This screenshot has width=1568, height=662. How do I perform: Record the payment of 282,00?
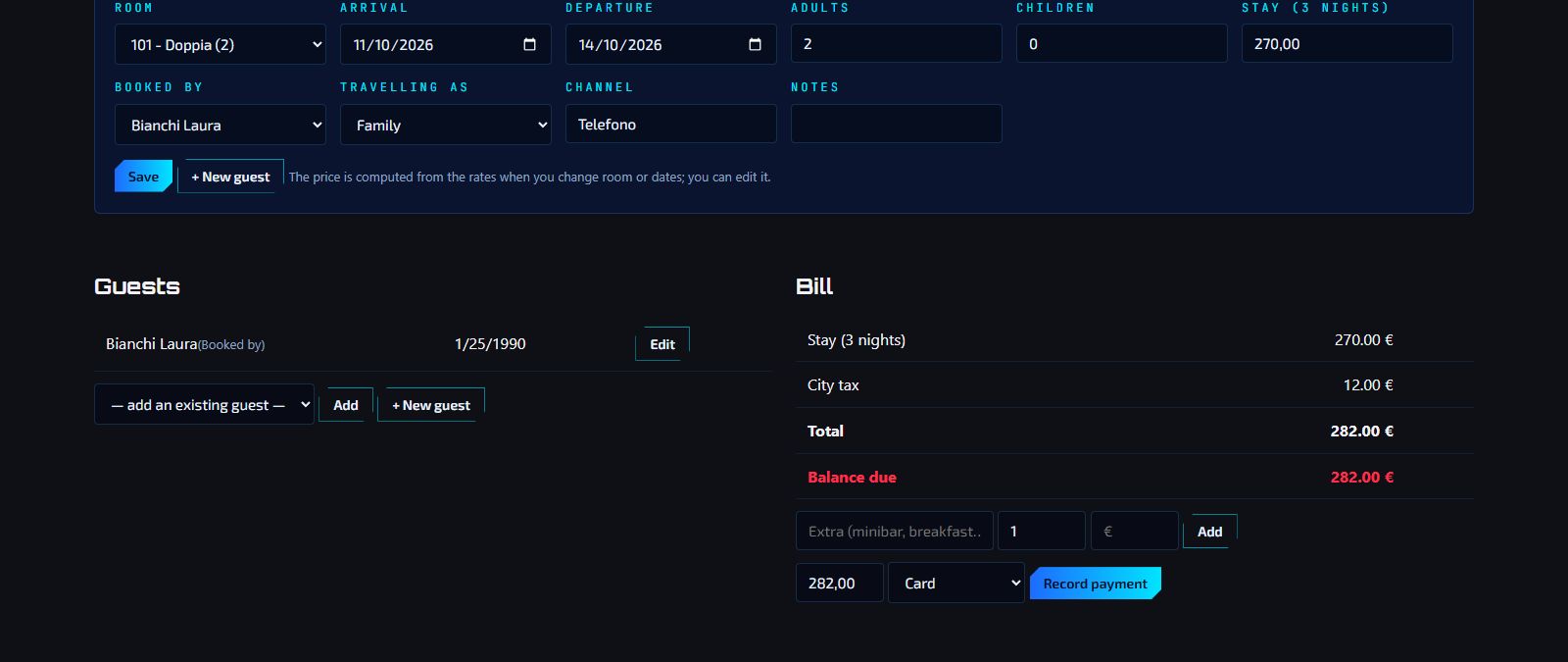tap(1096, 584)
